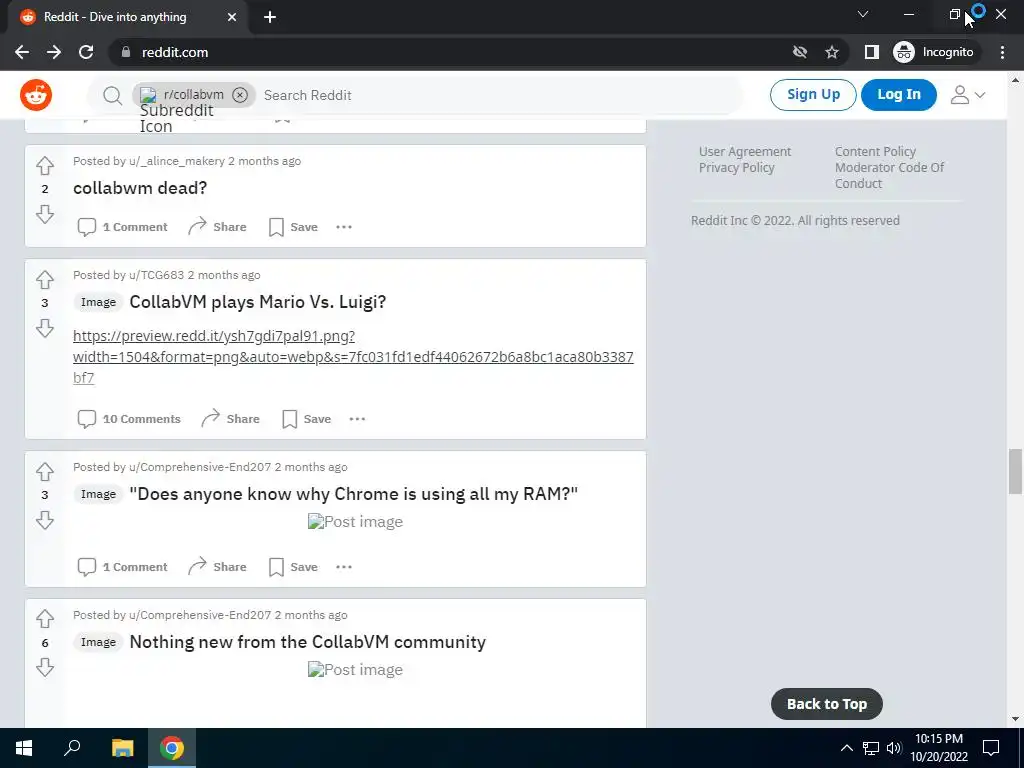Share the Mario Vs. Luigi post
This screenshot has height=768, width=1024.
click(231, 419)
